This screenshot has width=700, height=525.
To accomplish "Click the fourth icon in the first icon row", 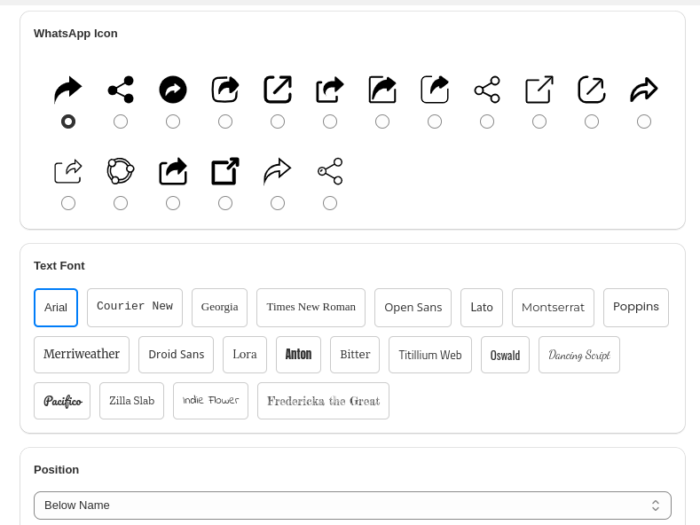I will [225, 90].
